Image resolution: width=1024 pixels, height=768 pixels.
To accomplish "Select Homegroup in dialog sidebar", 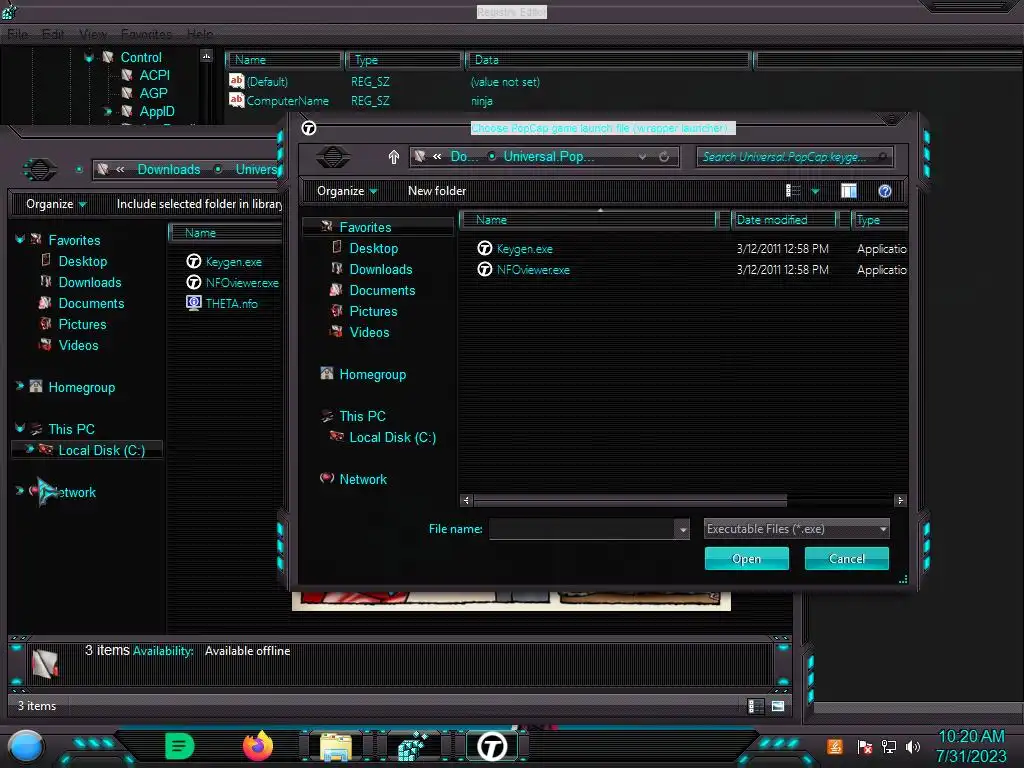I will [x=372, y=374].
